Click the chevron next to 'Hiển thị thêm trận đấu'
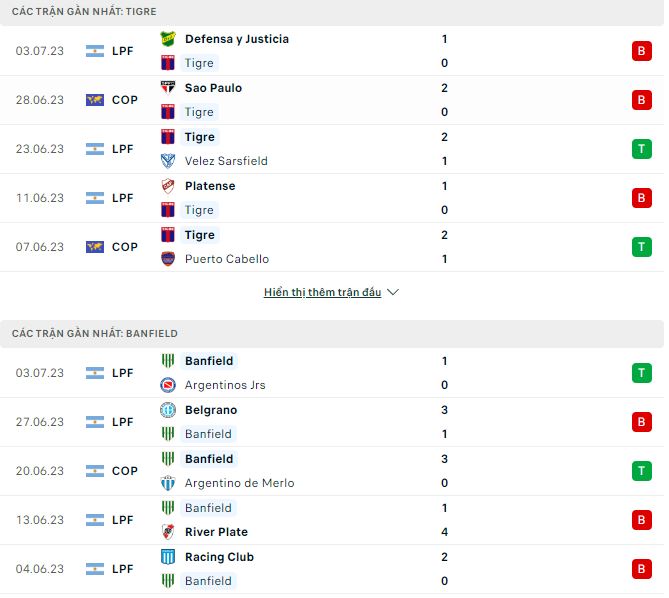Viewport: 669px width, 598px height. coord(393,293)
